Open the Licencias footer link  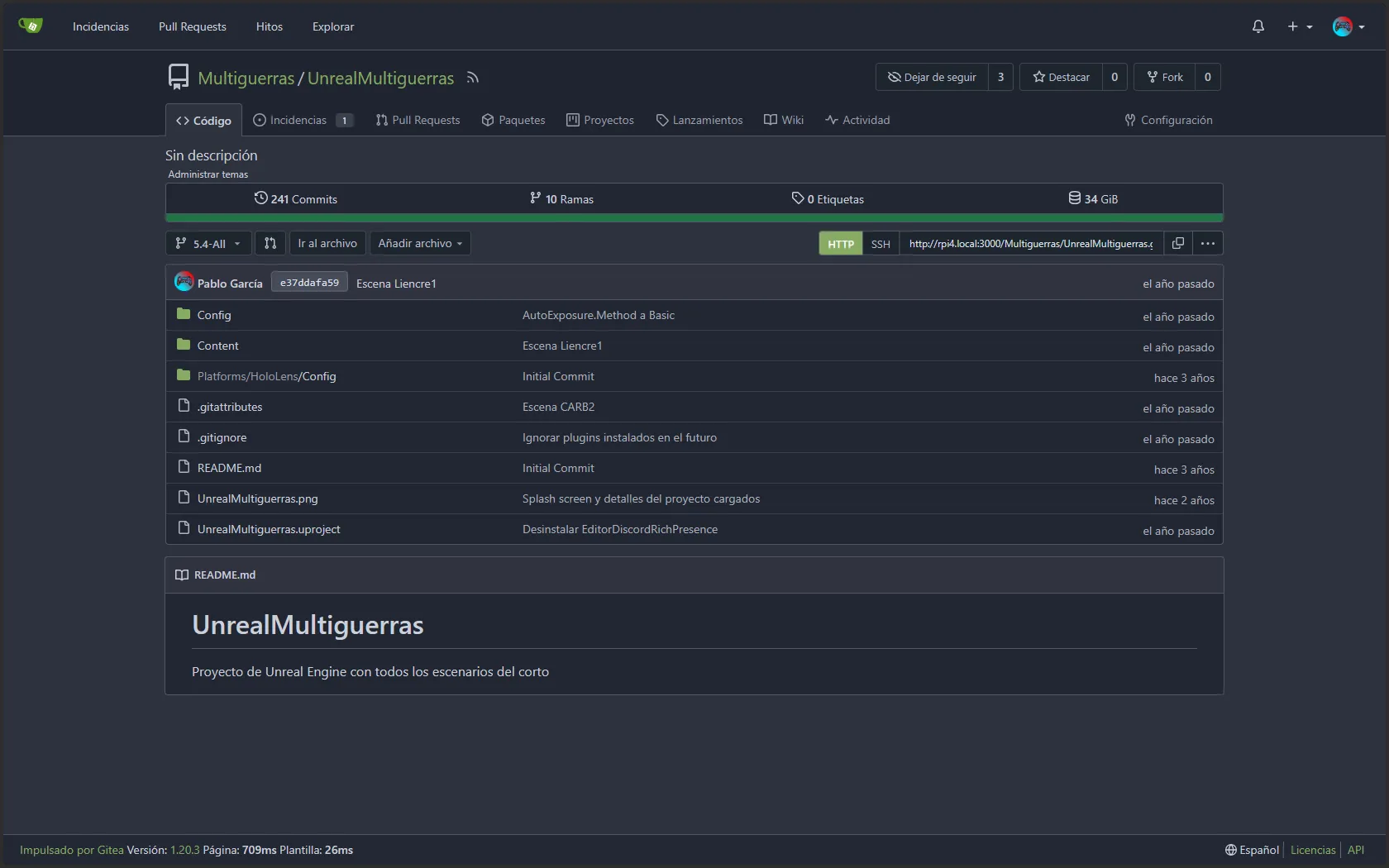click(x=1313, y=850)
